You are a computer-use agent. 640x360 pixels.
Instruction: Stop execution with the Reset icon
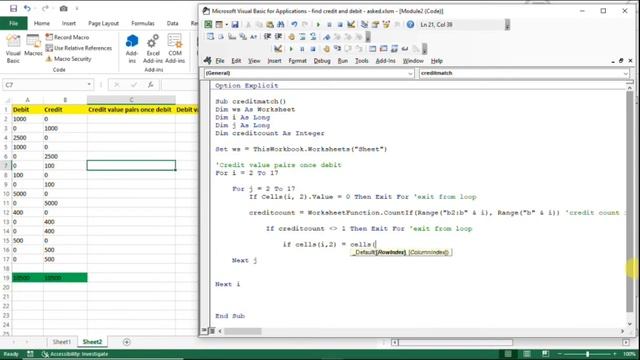tap(340, 24)
